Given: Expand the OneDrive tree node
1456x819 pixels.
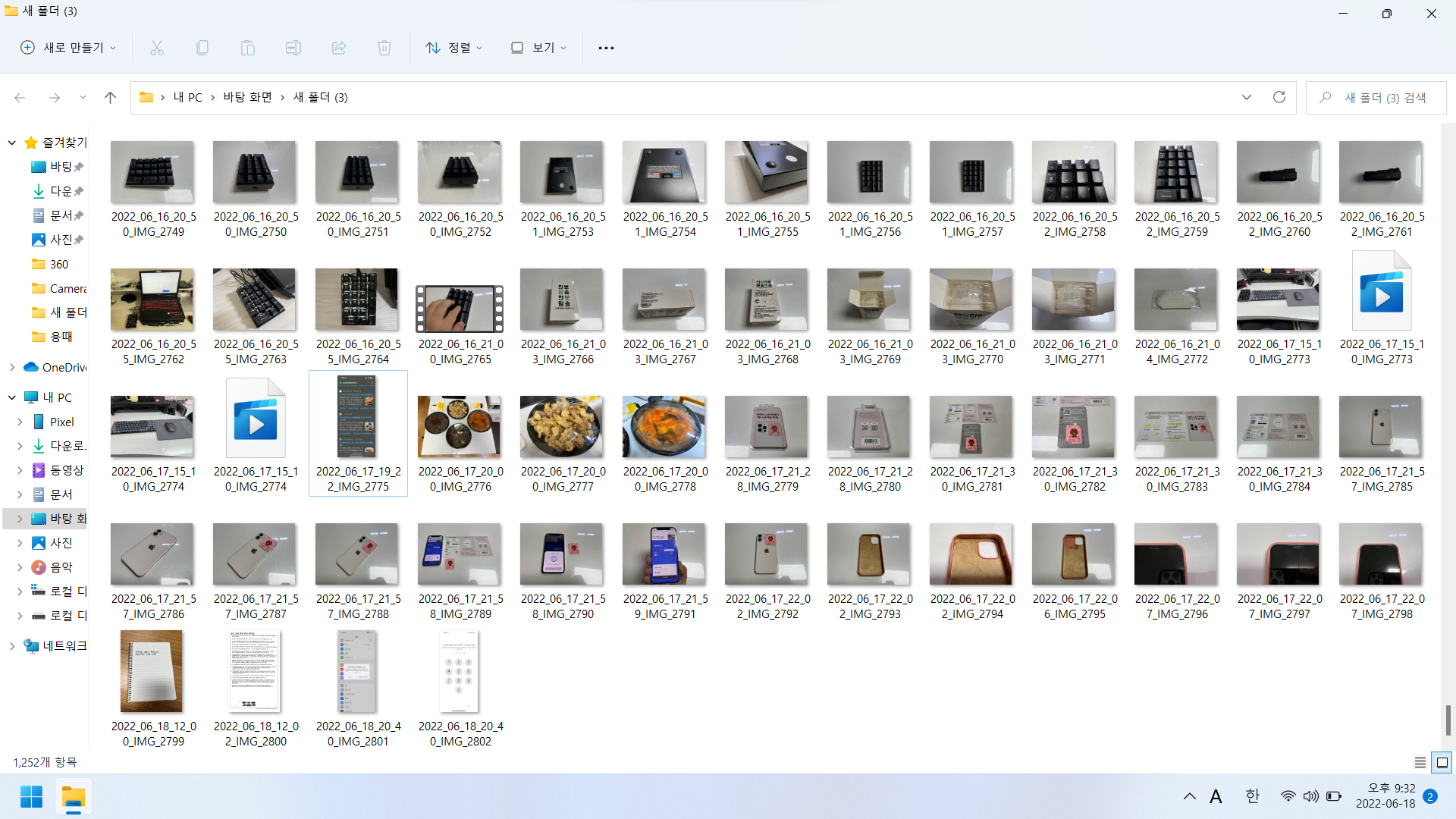Looking at the screenshot, I should click(x=12, y=367).
